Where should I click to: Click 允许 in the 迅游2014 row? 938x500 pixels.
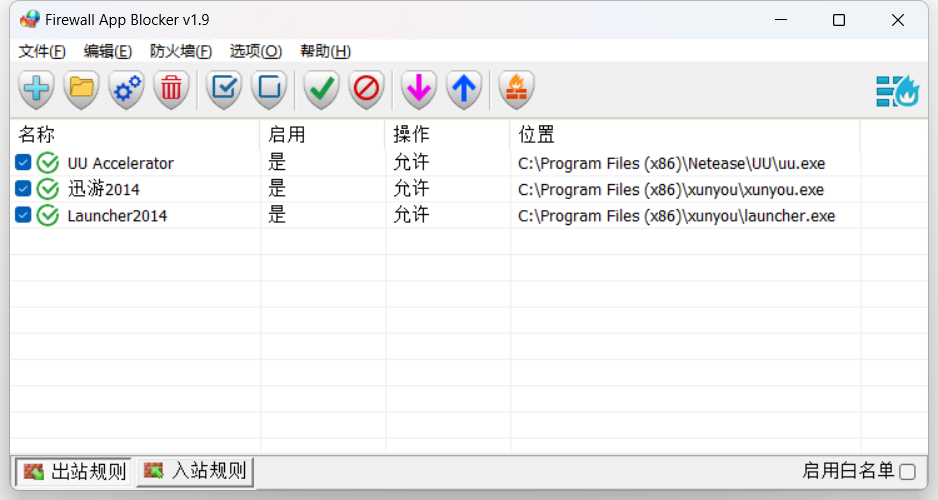pos(411,189)
